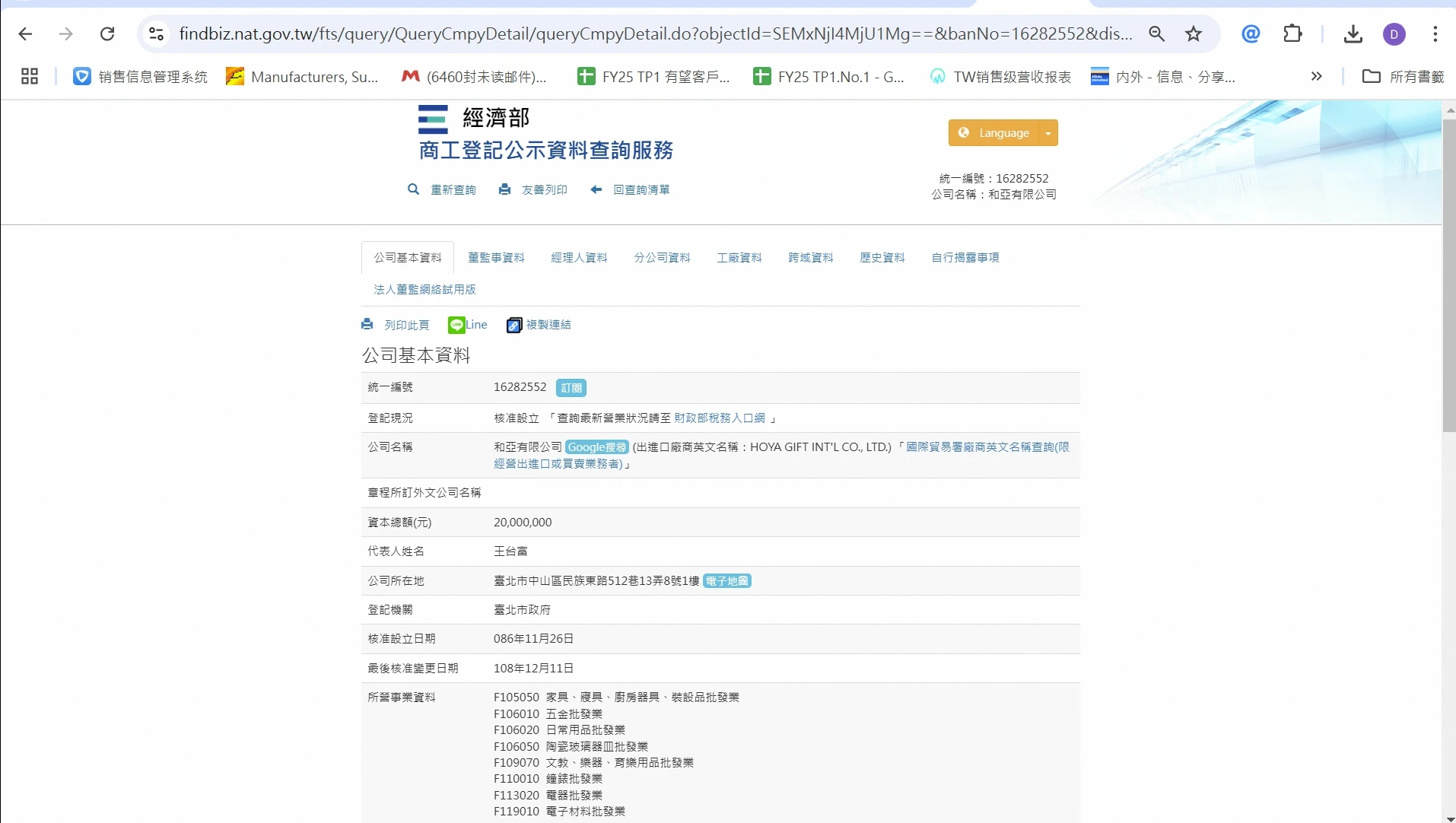The image size is (1456, 823).
Task: Open the apps grid in bookmarks bar
Action: coord(30,76)
